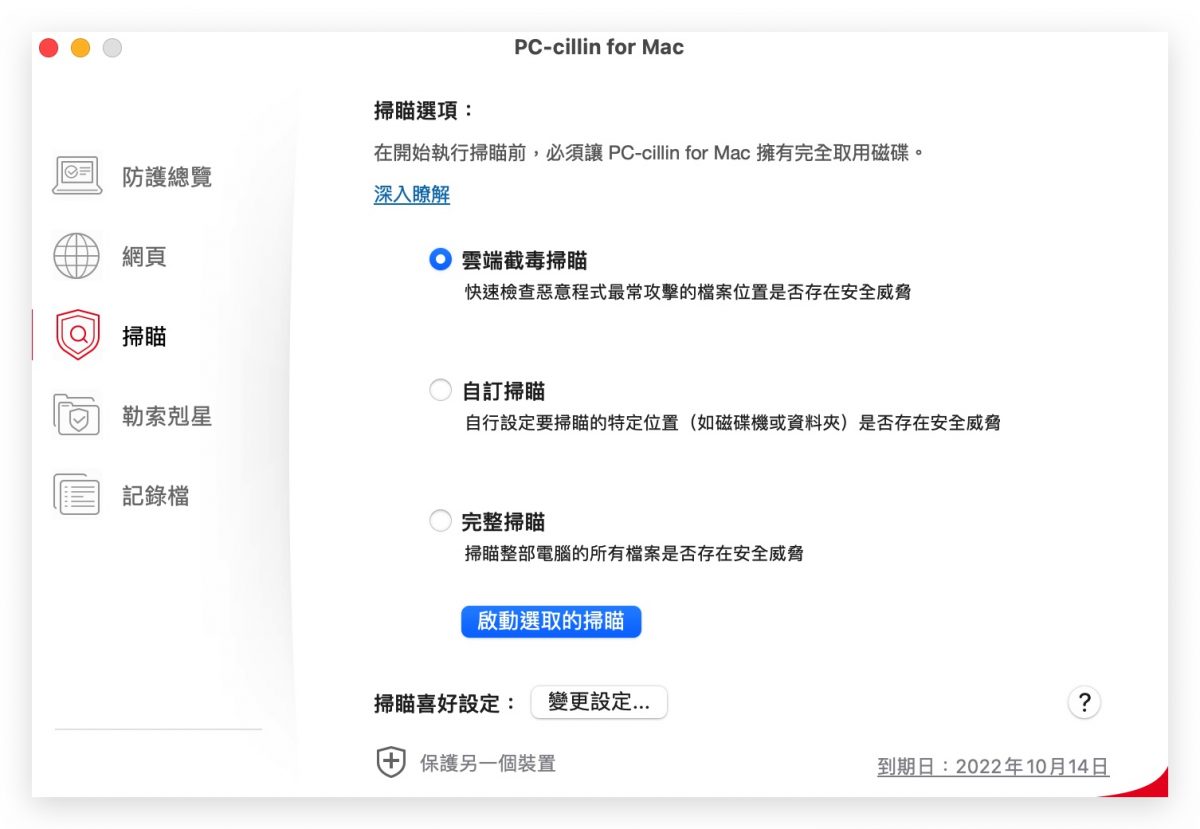Click the PC-cillin for Mac window title
Viewport: 1200px width, 829px height.
[599, 47]
